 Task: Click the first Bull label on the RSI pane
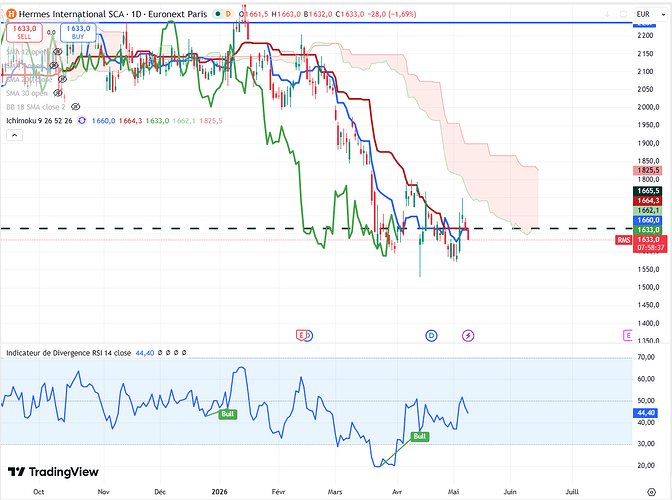227,414
